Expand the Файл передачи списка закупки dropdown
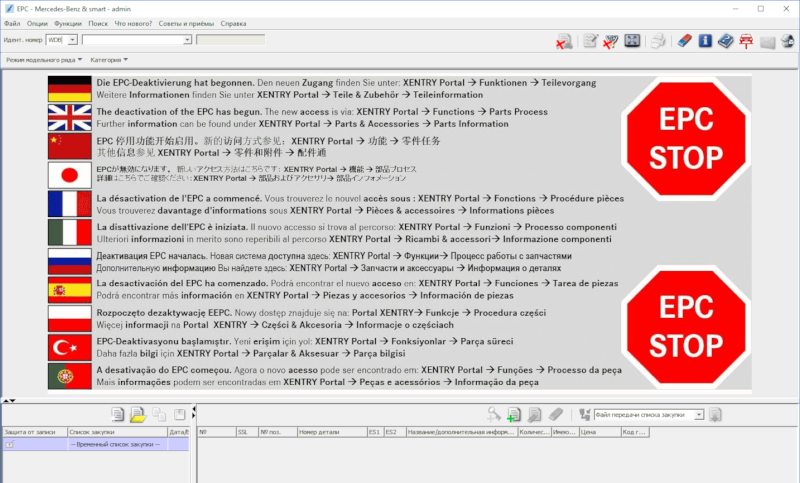The width and height of the screenshot is (800, 483). point(699,415)
